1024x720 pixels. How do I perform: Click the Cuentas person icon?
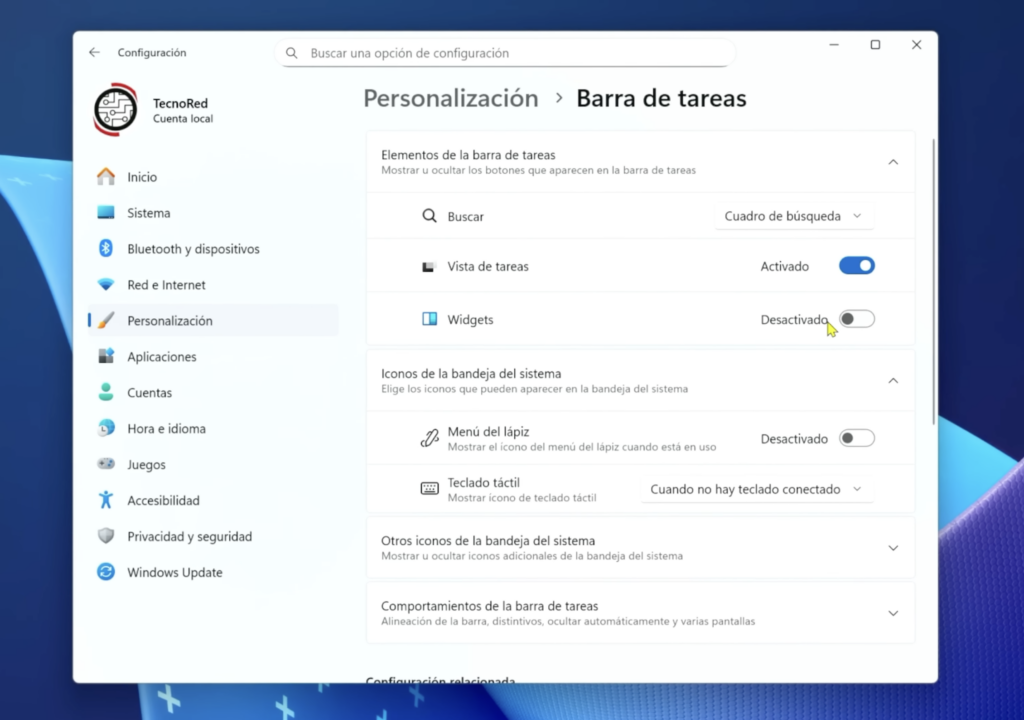tap(106, 392)
